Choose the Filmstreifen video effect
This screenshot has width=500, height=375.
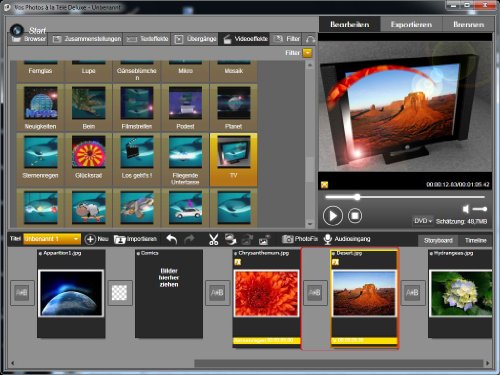[137, 108]
